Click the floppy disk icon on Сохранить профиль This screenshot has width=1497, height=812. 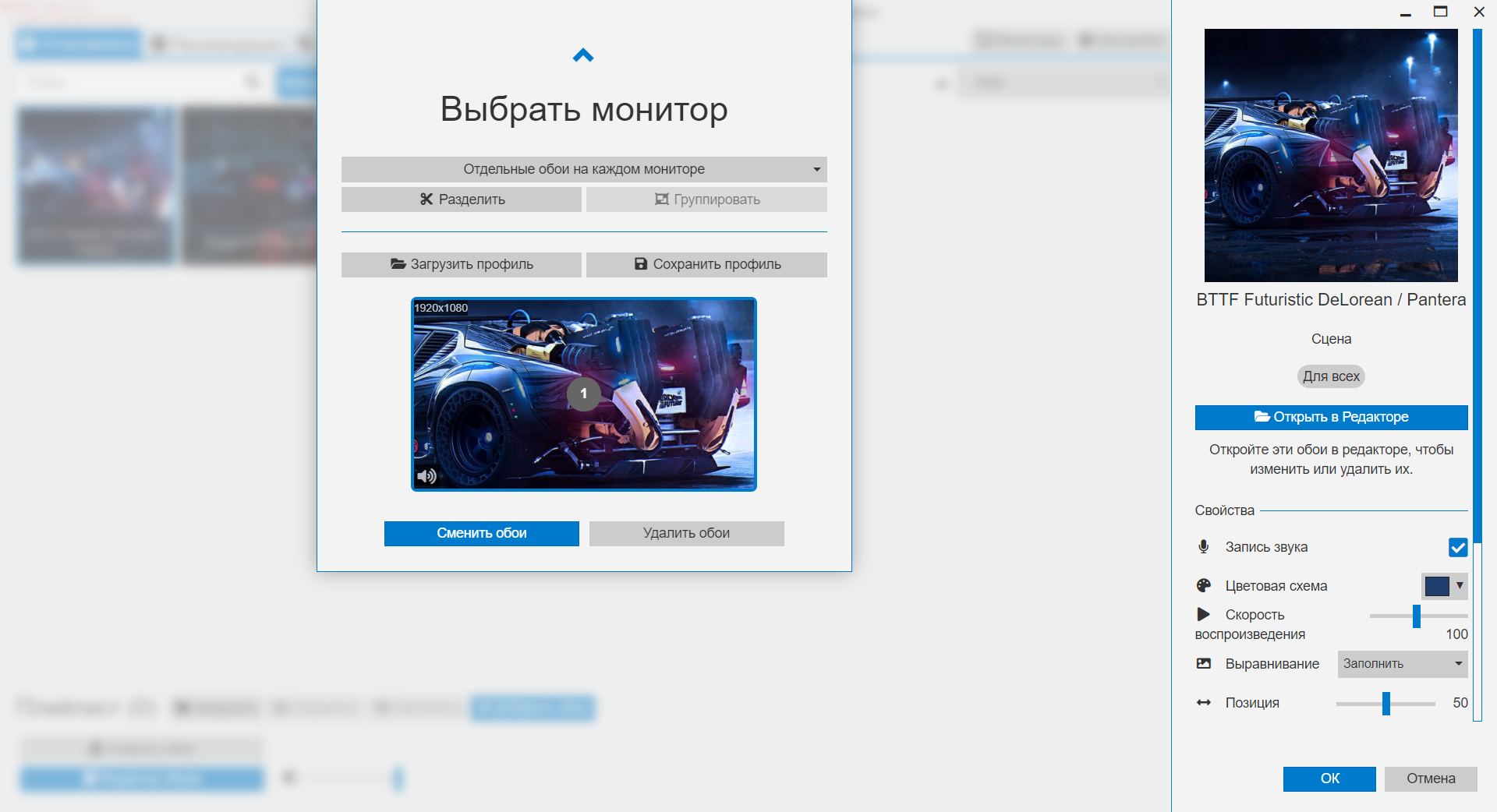(641, 264)
